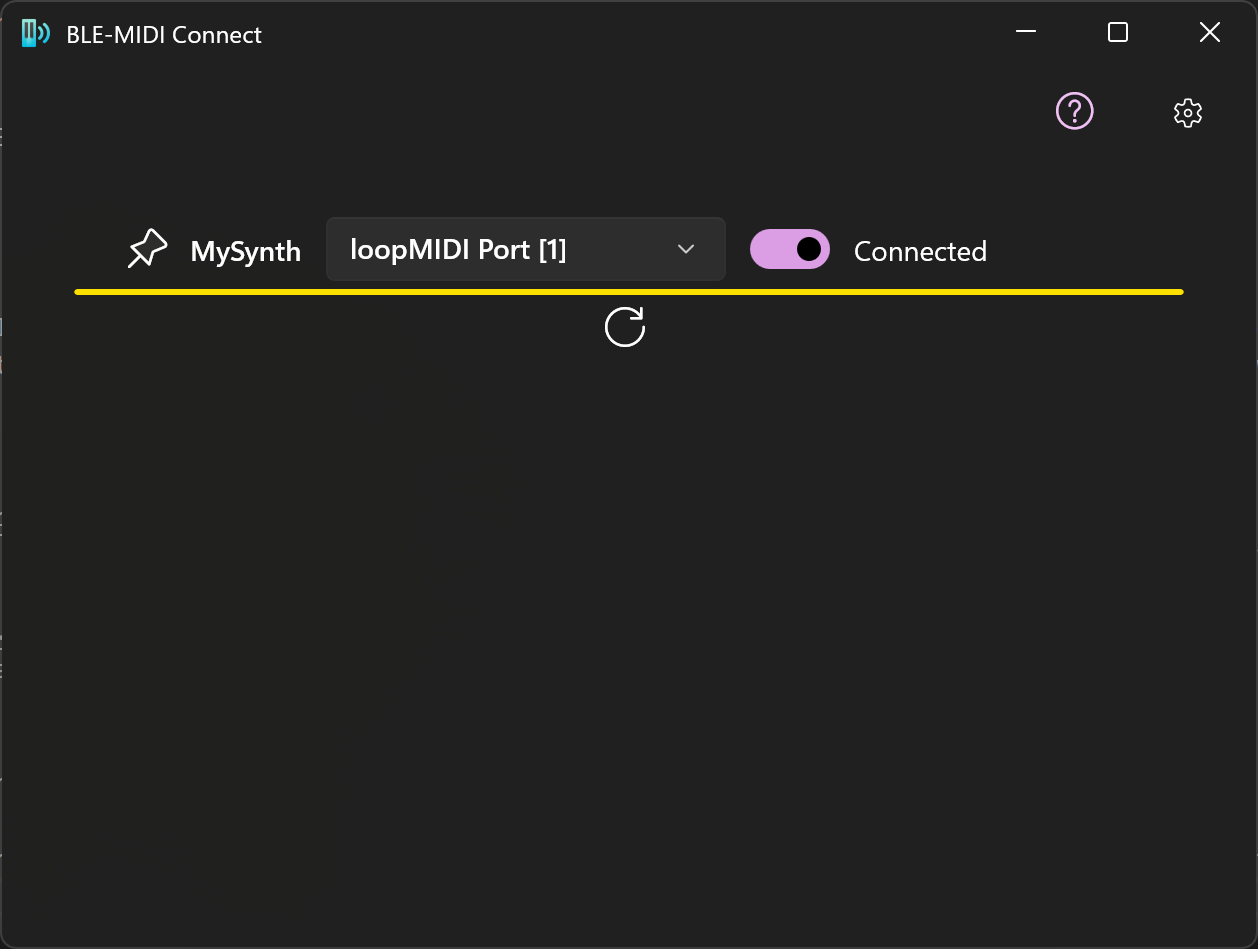Close the BLE-MIDI Connect window

[1210, 32]
